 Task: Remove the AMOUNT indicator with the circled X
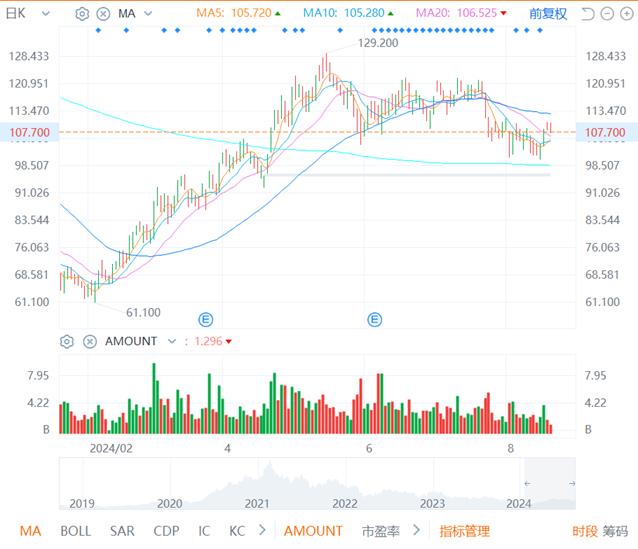pyautogui.click(x=89, y=341)
